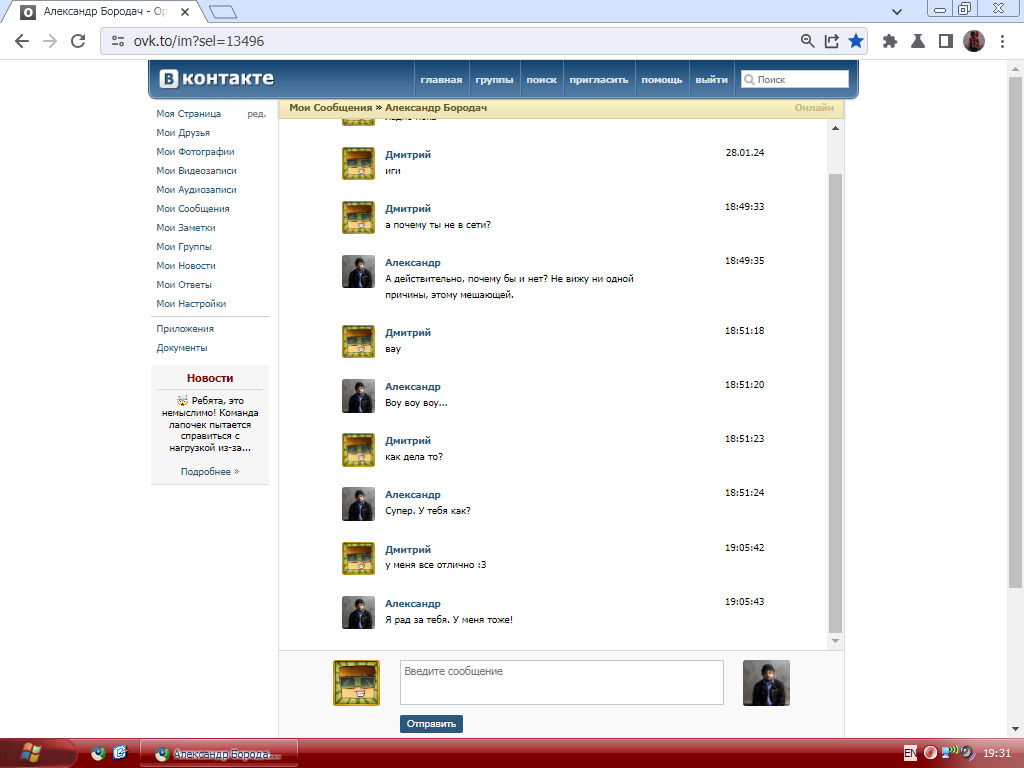Open a new browser tab

tap(223, 12)
